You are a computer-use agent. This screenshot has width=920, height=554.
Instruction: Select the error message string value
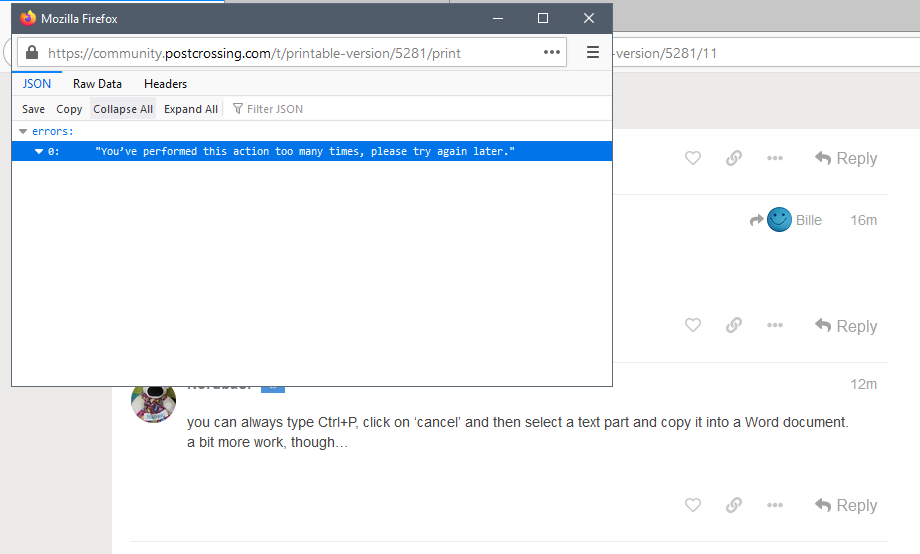coord(305,151)
